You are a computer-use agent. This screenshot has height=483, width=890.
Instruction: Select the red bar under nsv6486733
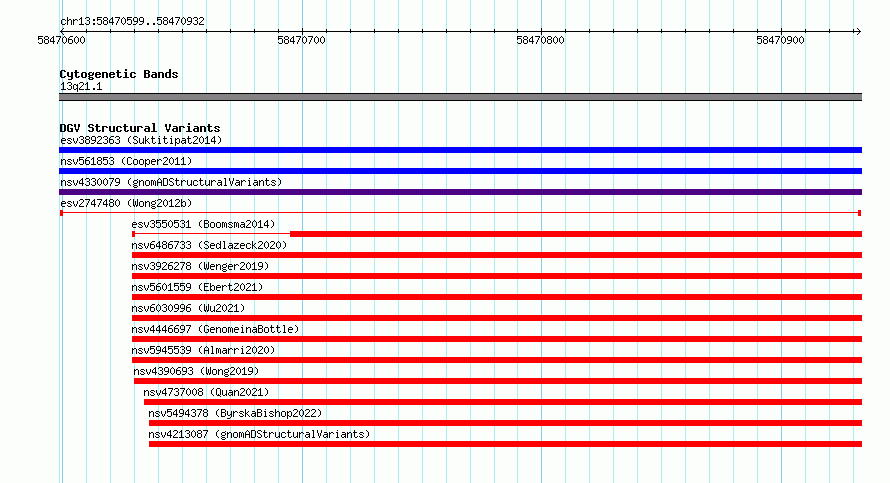(497, 255)
